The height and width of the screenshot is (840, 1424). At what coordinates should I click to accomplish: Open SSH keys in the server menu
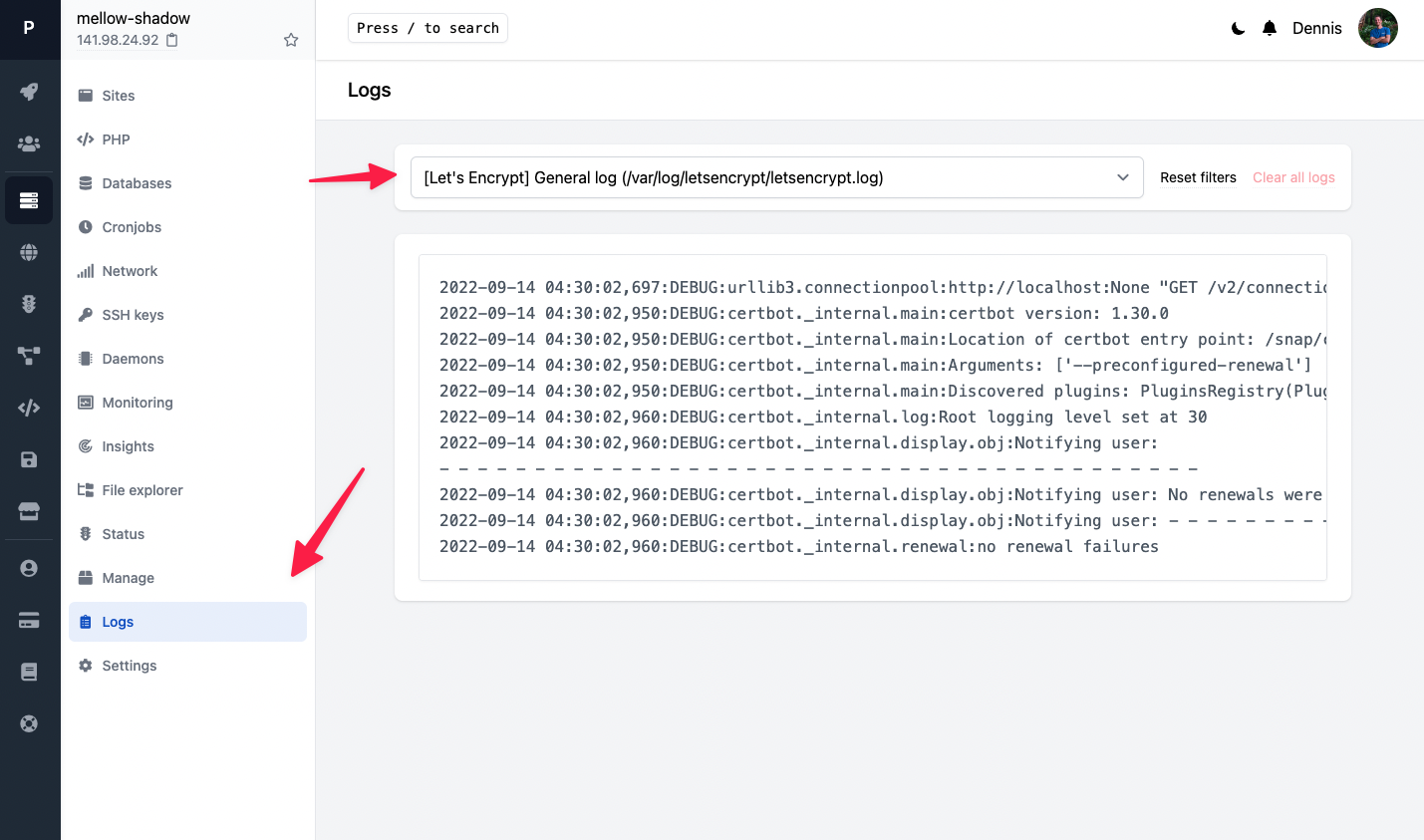(x=187, y=315)
